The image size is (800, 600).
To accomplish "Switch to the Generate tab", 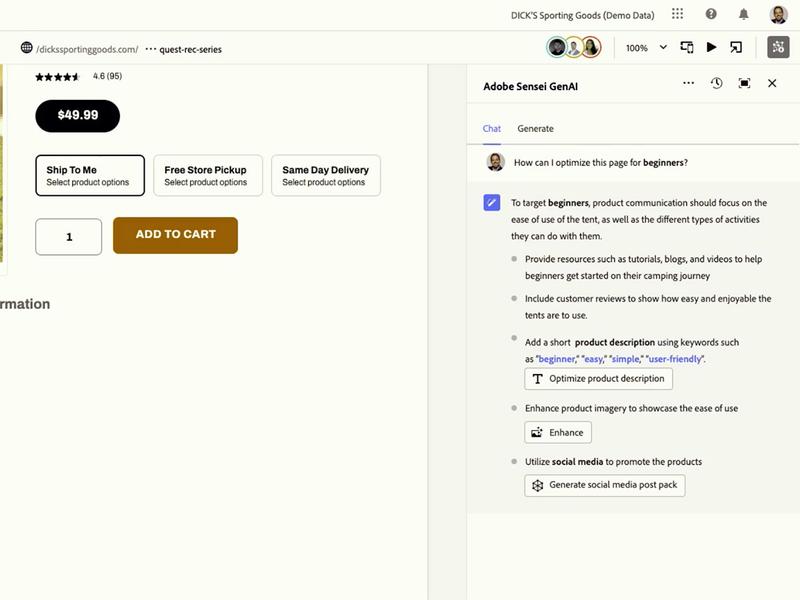I will tap(535, 129).
